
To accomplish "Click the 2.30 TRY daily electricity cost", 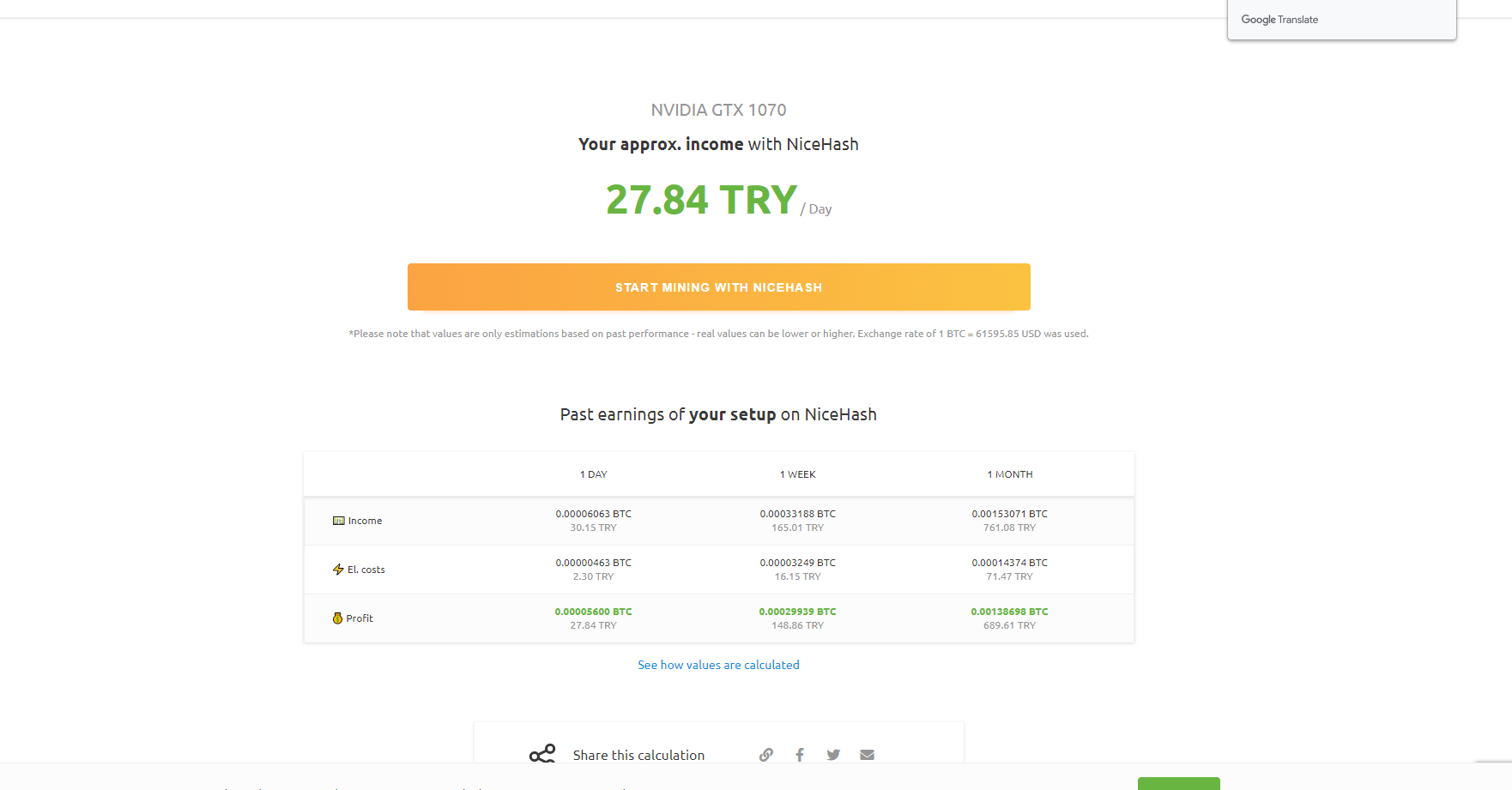I will click(594, 576).
